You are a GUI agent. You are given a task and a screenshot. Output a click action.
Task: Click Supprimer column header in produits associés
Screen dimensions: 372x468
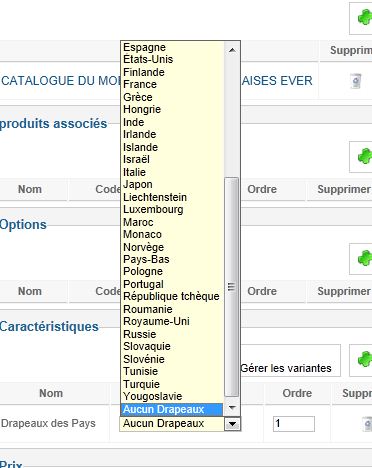[x=344, y=189]
